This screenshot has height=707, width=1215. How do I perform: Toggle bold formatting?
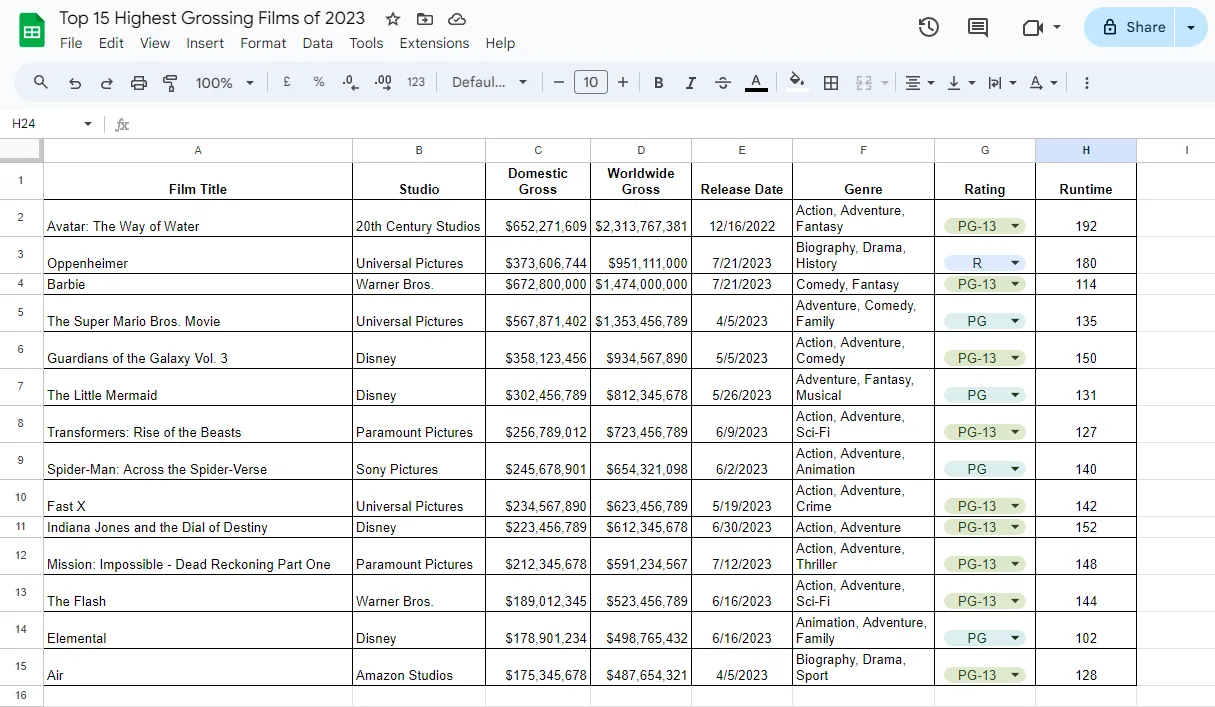pos(658,82)
